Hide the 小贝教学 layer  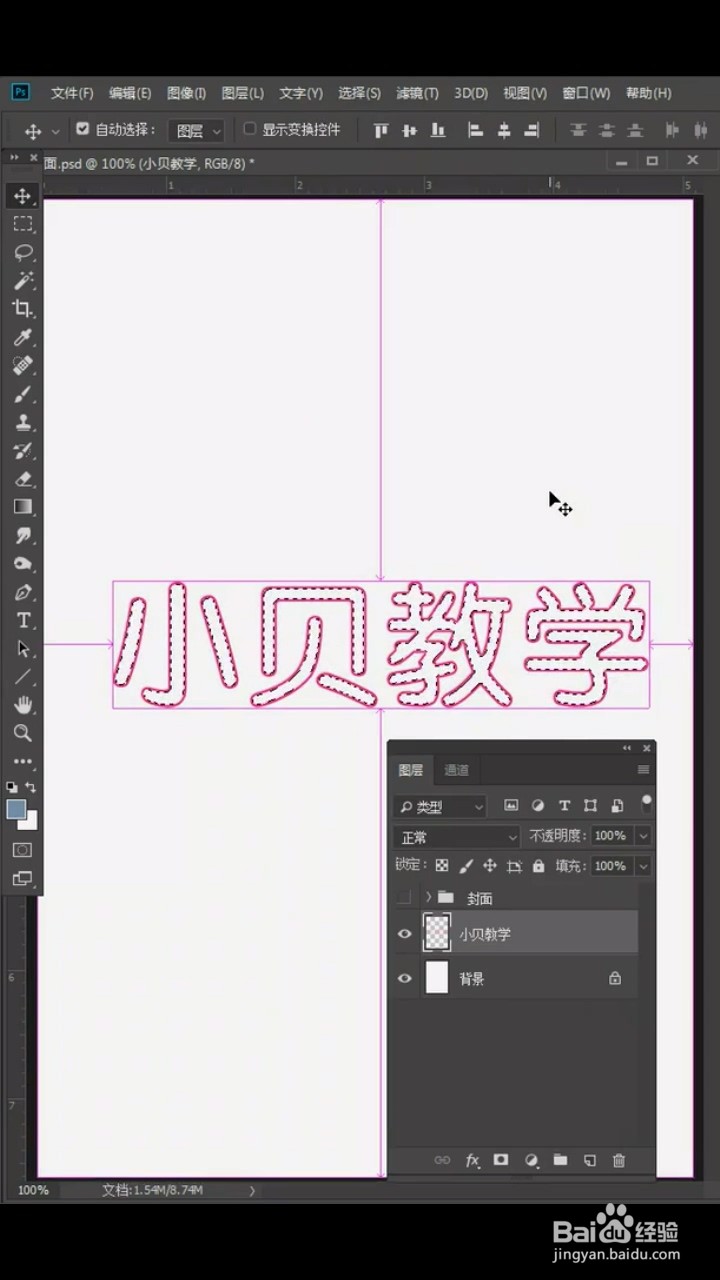(404, 934)
